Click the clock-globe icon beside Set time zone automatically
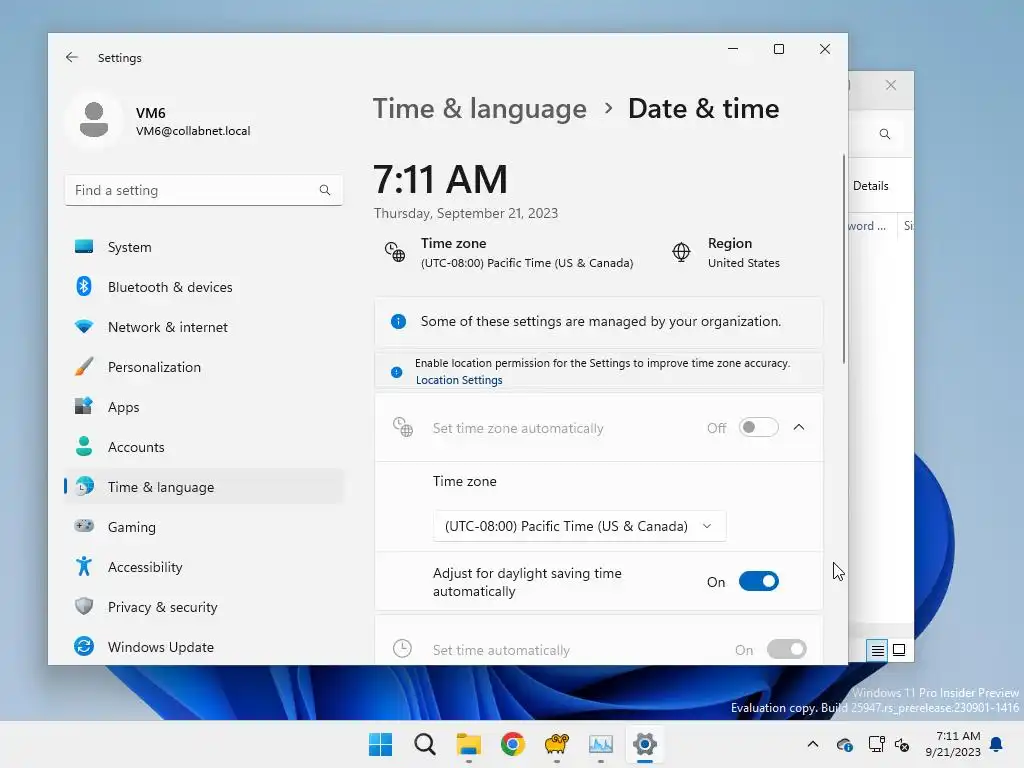Screen dimensions: 1024x768 402,427
